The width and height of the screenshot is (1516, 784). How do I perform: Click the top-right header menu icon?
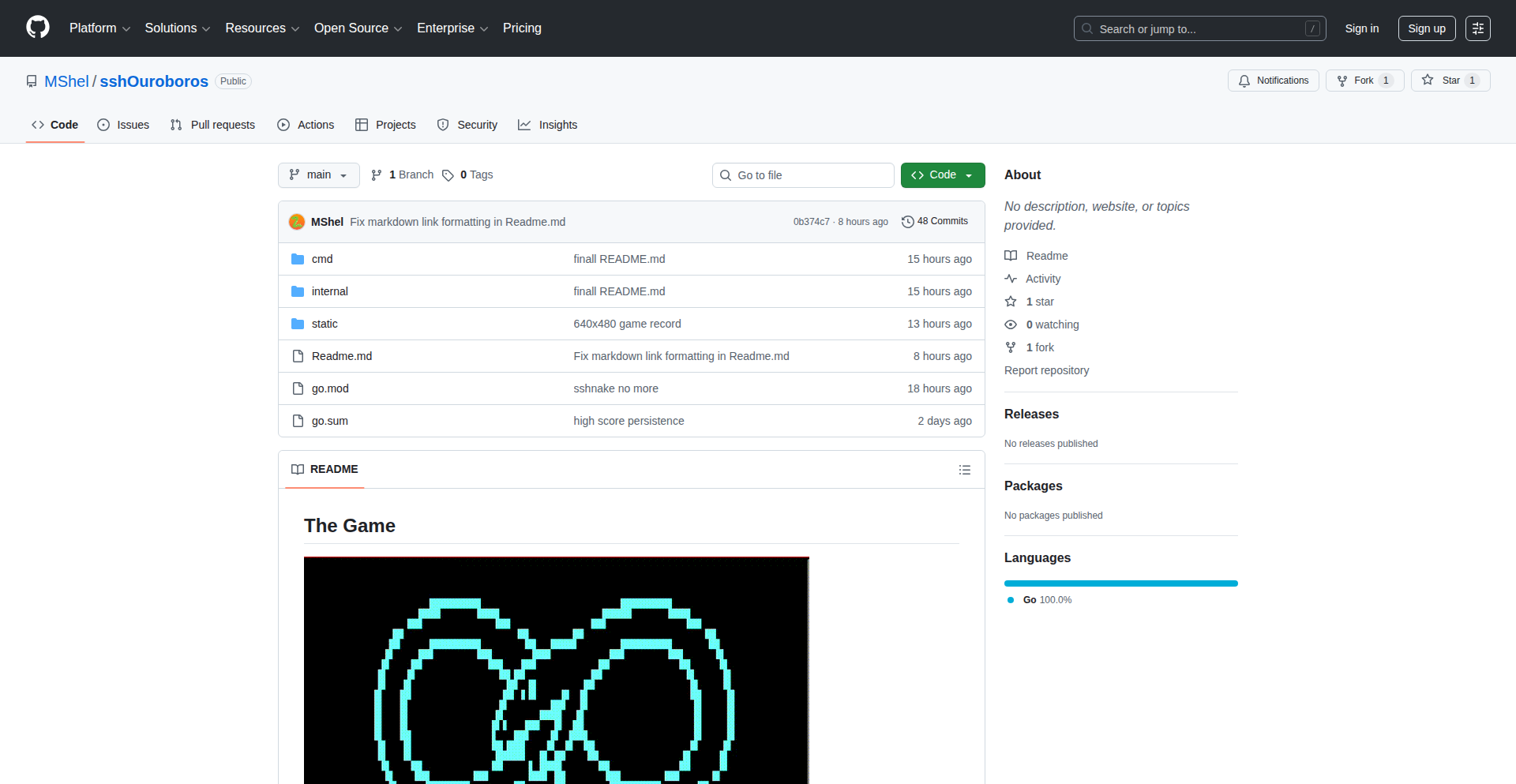1477,28
